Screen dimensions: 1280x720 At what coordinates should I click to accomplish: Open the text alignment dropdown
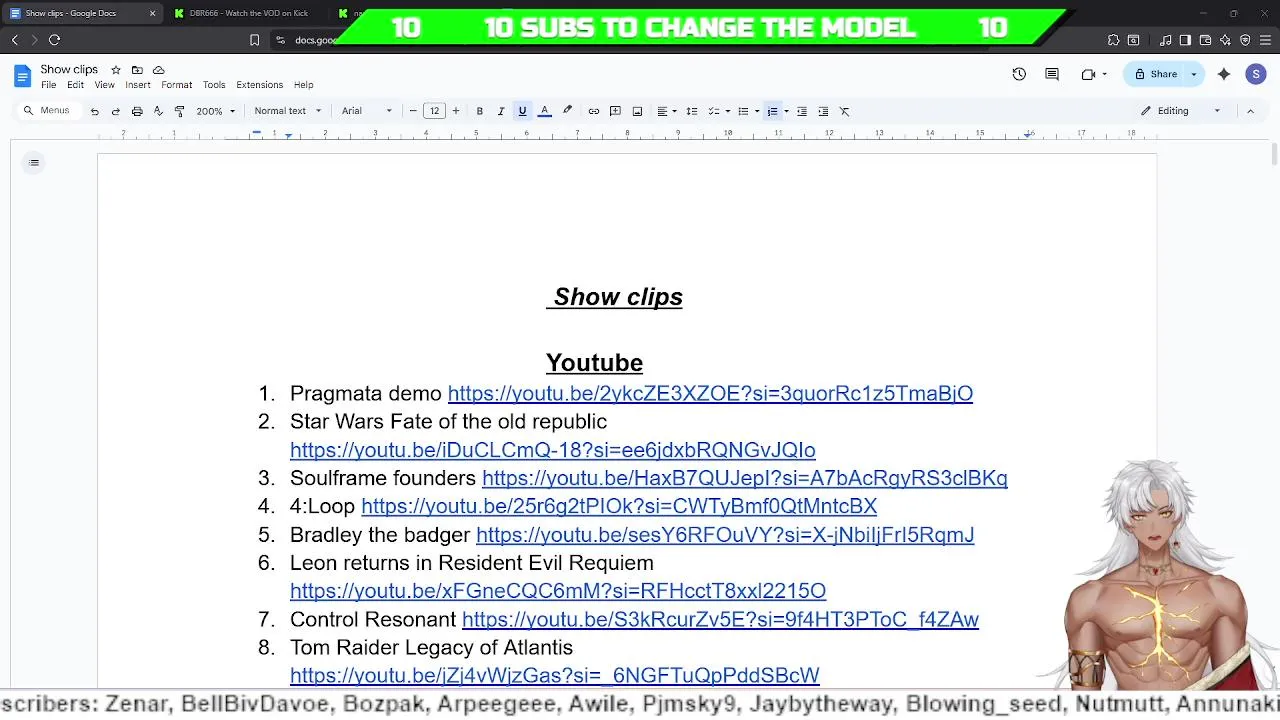pos(666,111)
